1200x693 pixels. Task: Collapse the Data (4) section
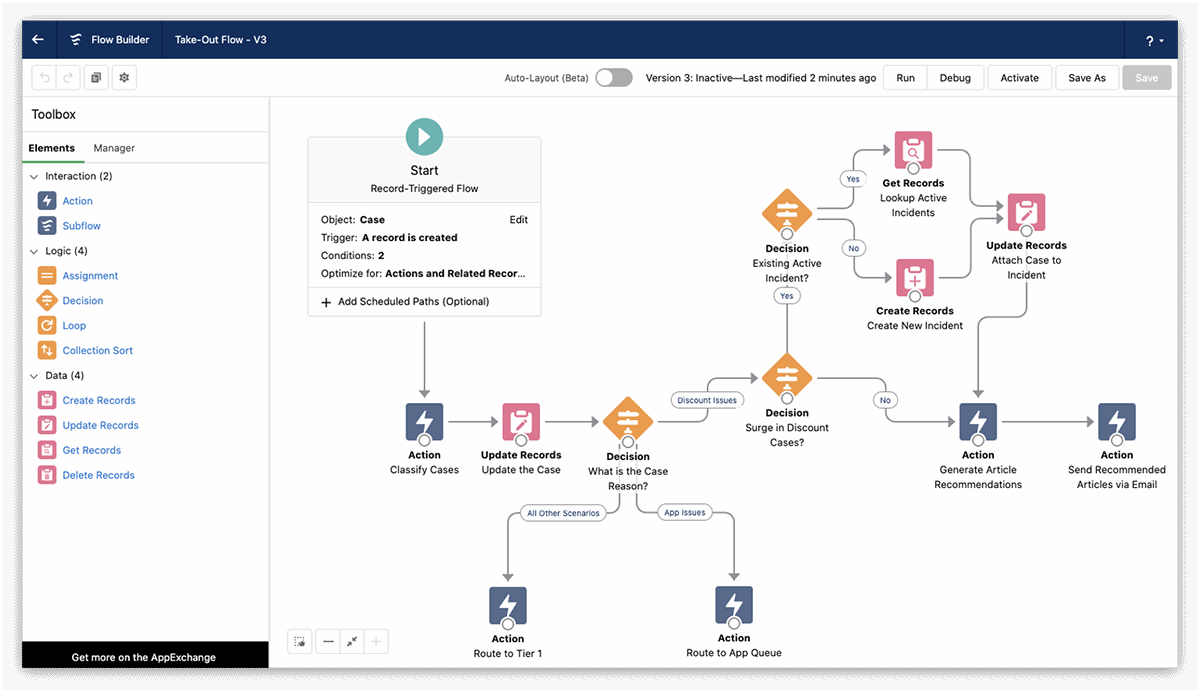34,375
